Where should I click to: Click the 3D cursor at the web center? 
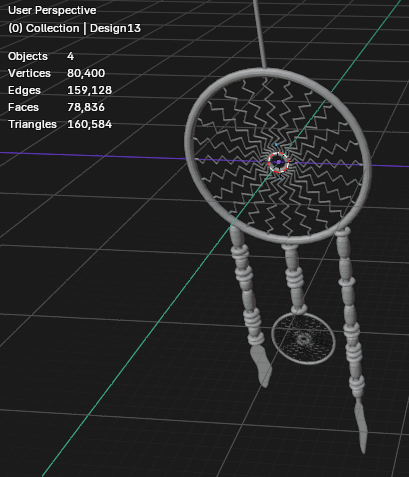(278, 162)
